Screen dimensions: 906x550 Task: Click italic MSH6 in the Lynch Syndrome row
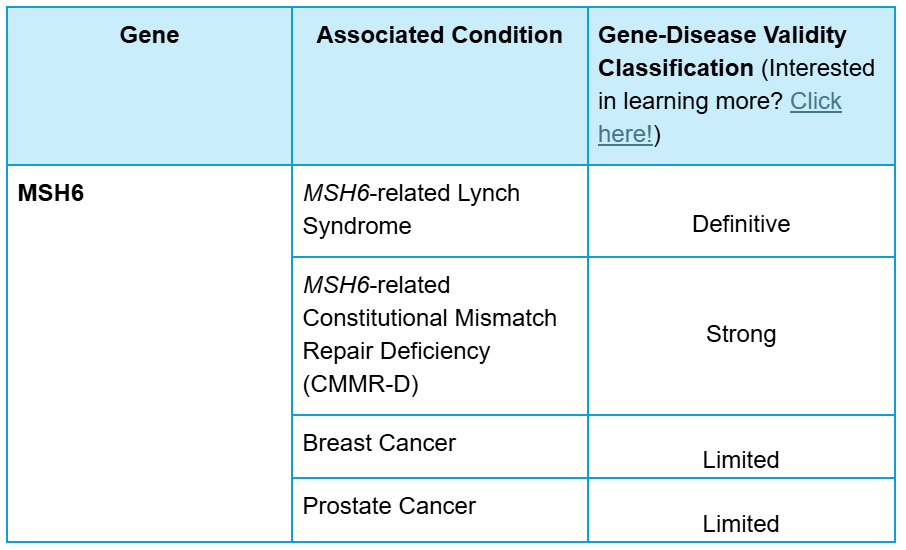[x=336, y=193]
